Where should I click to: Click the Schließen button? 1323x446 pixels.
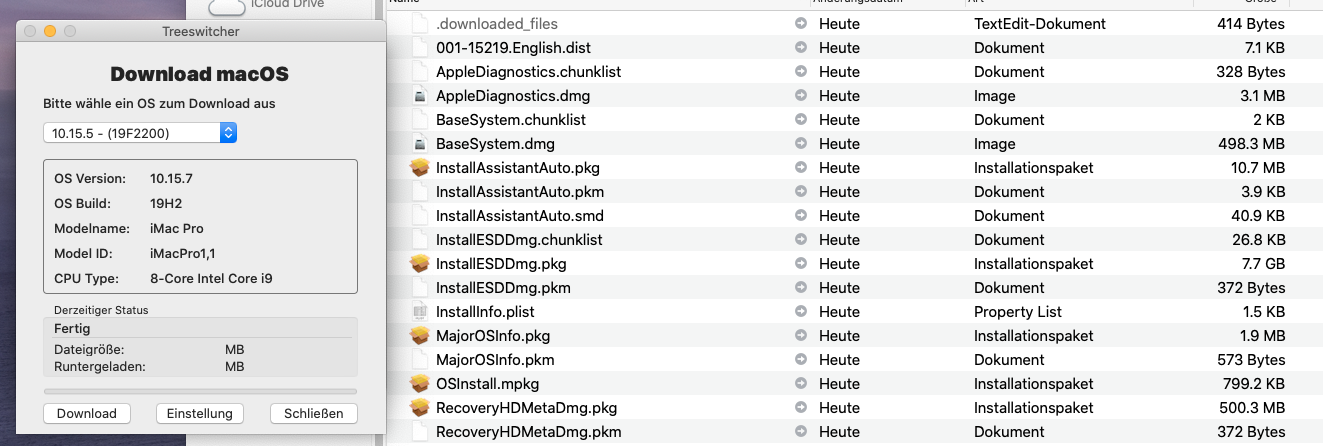coord(313,414)
